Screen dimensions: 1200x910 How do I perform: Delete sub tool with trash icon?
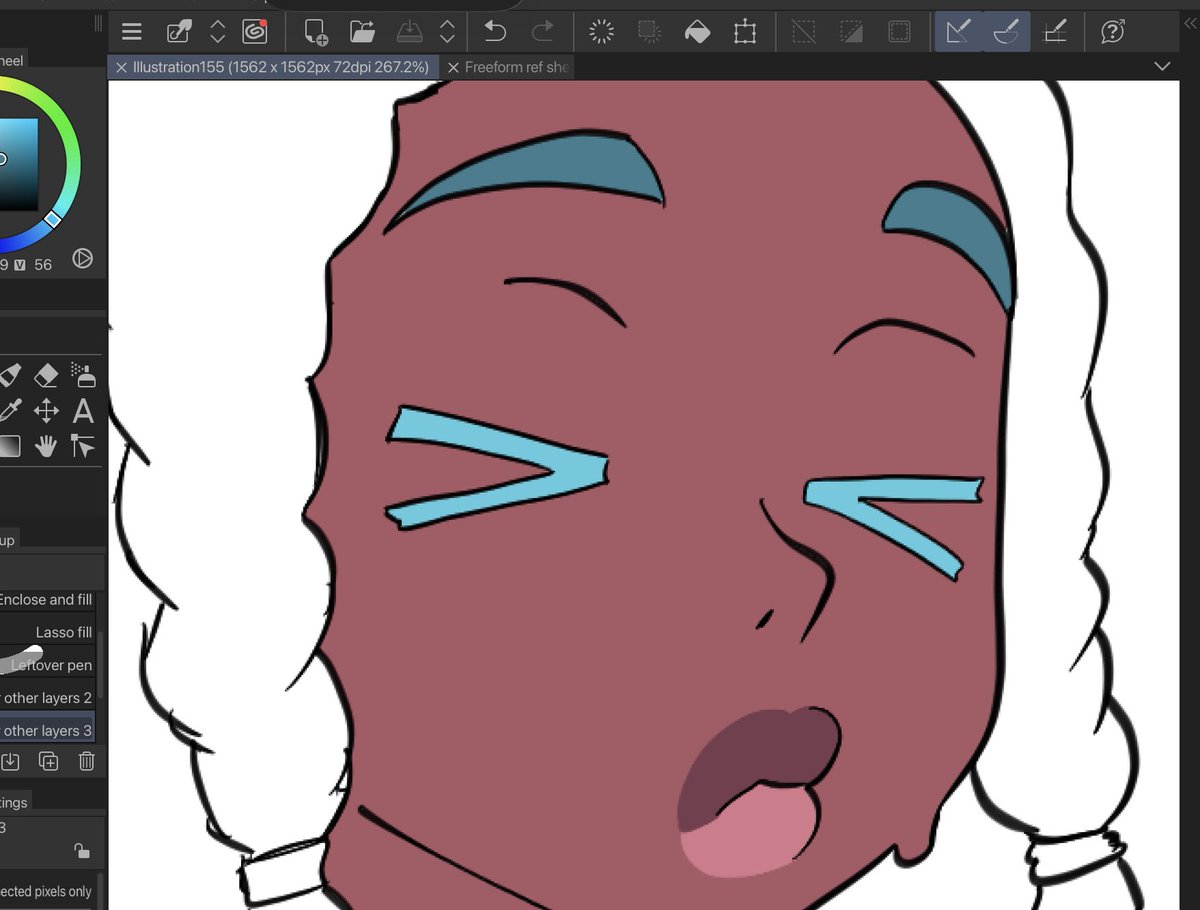(x=87, y=762)
